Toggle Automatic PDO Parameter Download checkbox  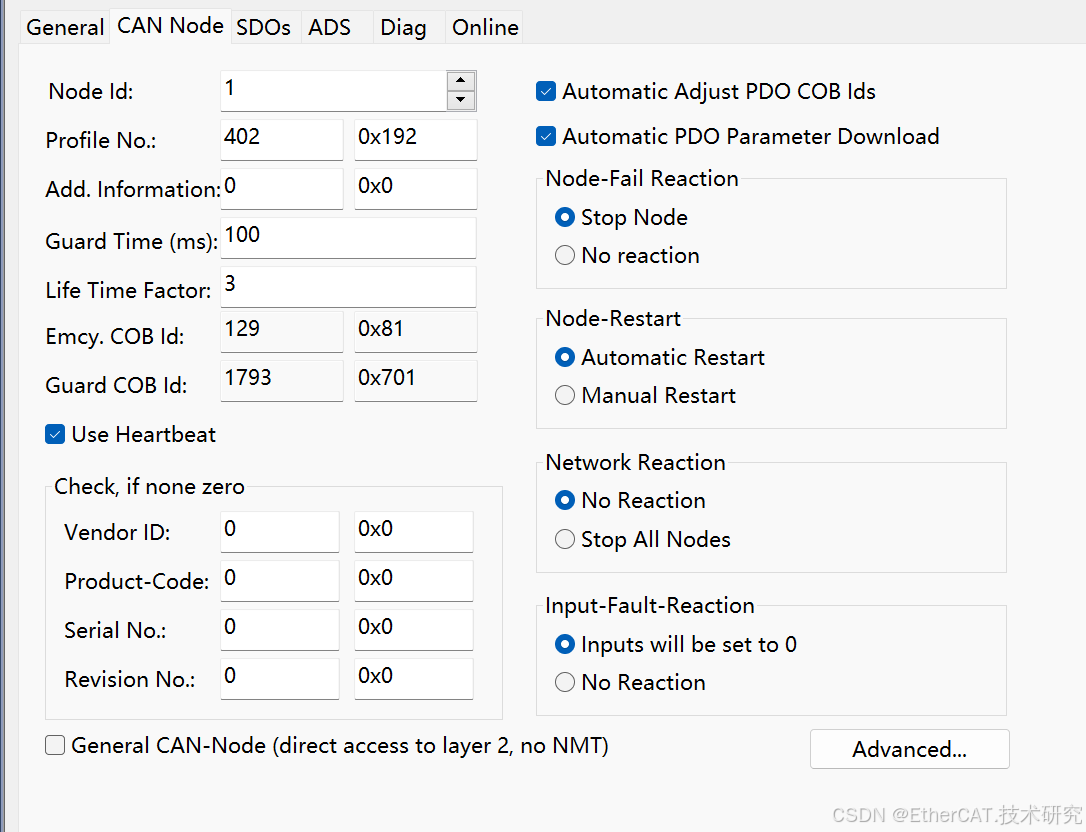pos(546,136)
